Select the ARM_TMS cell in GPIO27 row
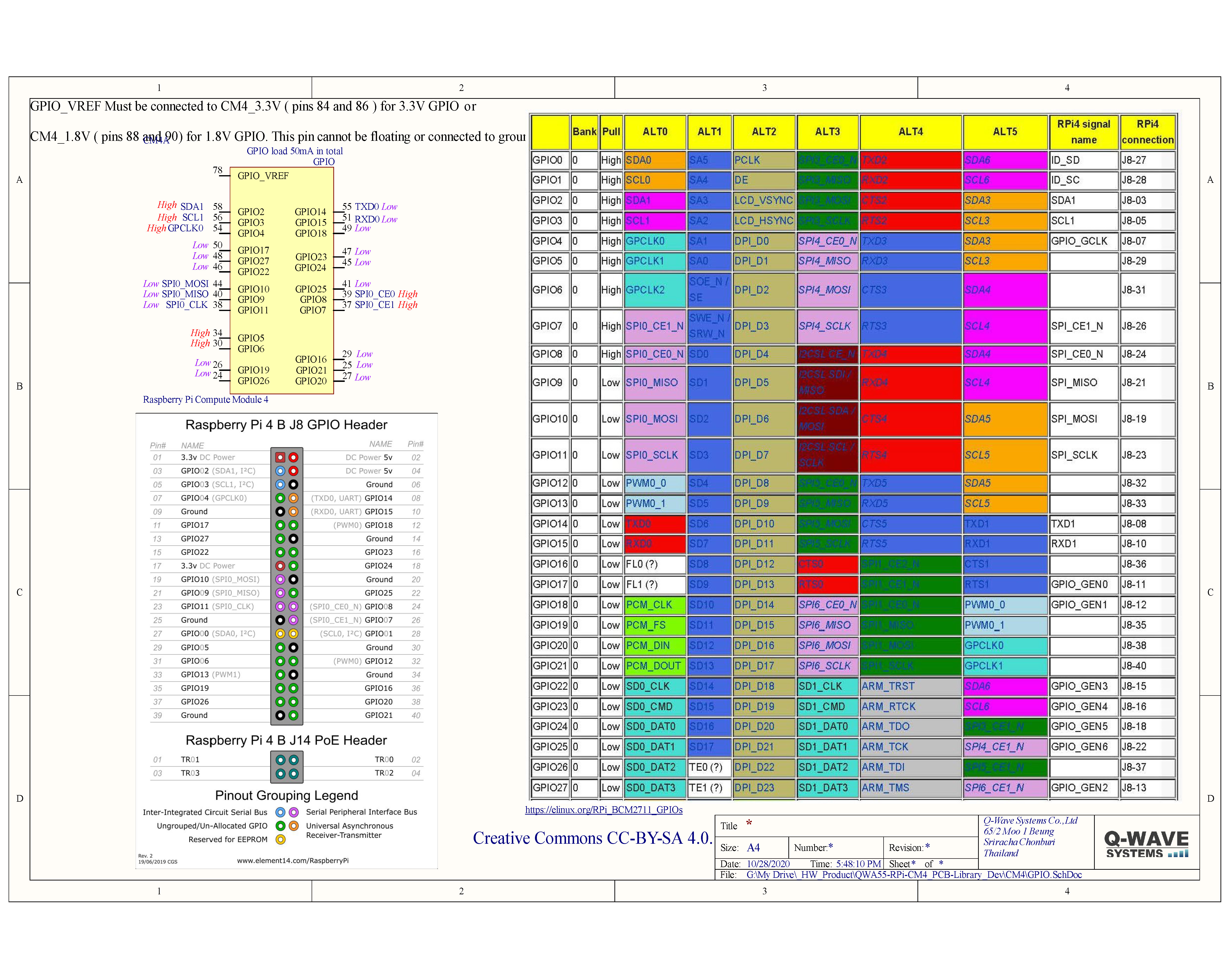The image size is (1231, 980). point(911,788)
